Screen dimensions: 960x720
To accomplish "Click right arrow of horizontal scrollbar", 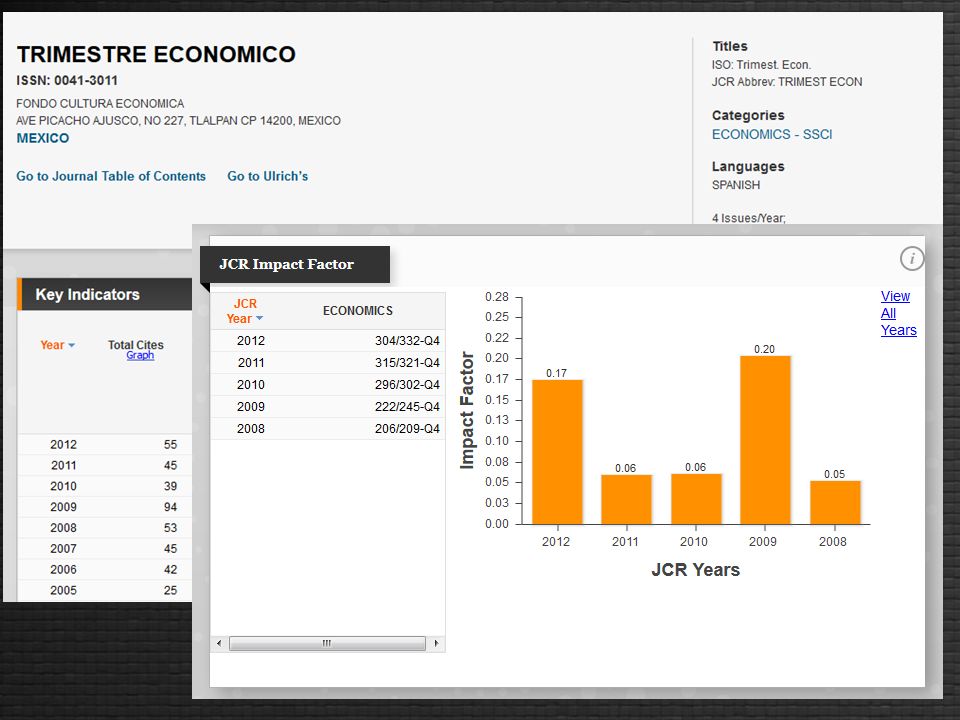I will click(436, 643).
